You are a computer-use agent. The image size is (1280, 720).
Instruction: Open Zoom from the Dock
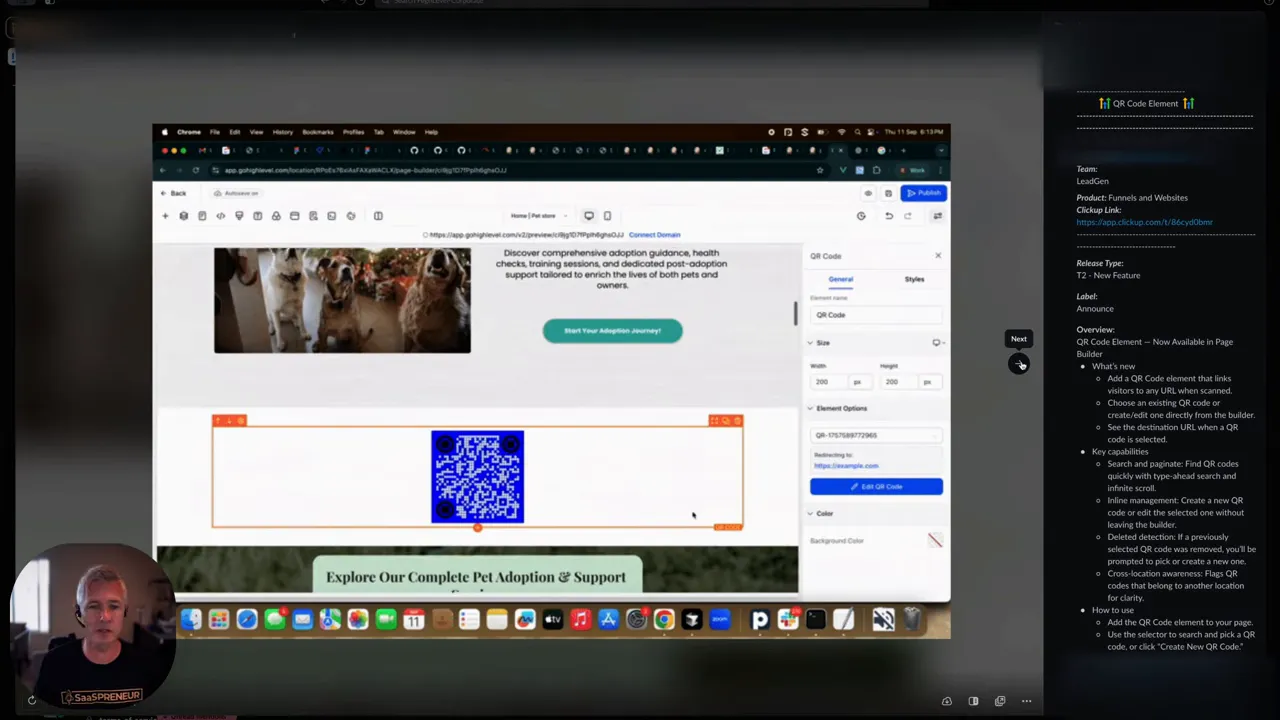[720, 621]
